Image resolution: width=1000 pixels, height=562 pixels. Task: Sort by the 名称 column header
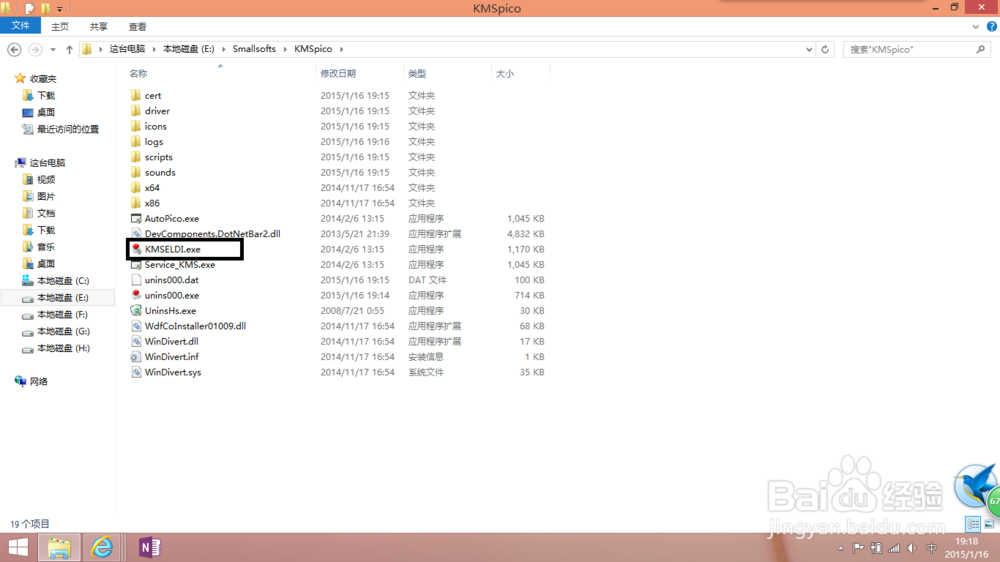point(138,73)
